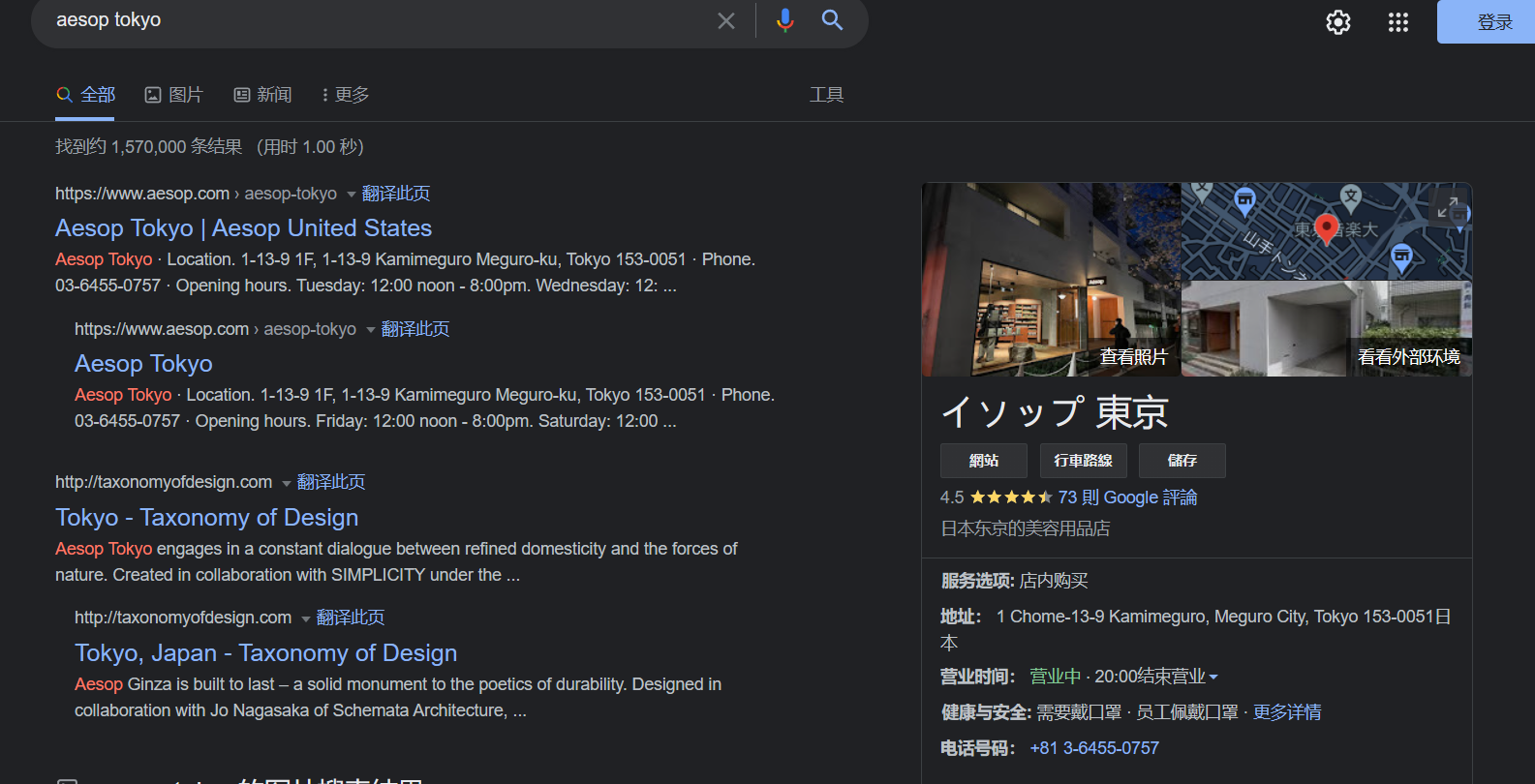The height and width of the screenshot is (784, 1535).
Task: Expand dropdown arrow beside indented aesop.com URL
Action: [370, 330]
